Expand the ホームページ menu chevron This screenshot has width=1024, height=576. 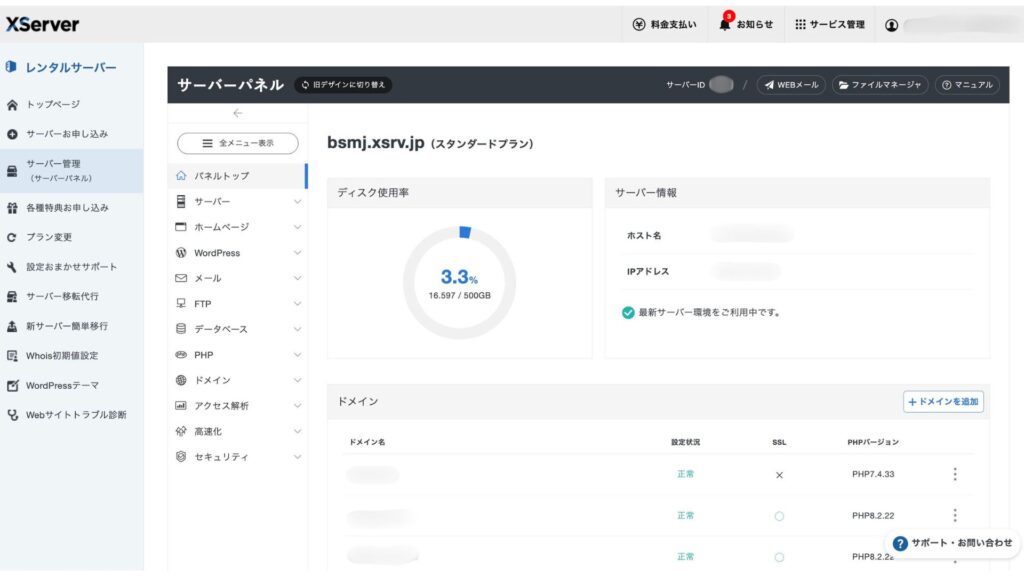297,227
